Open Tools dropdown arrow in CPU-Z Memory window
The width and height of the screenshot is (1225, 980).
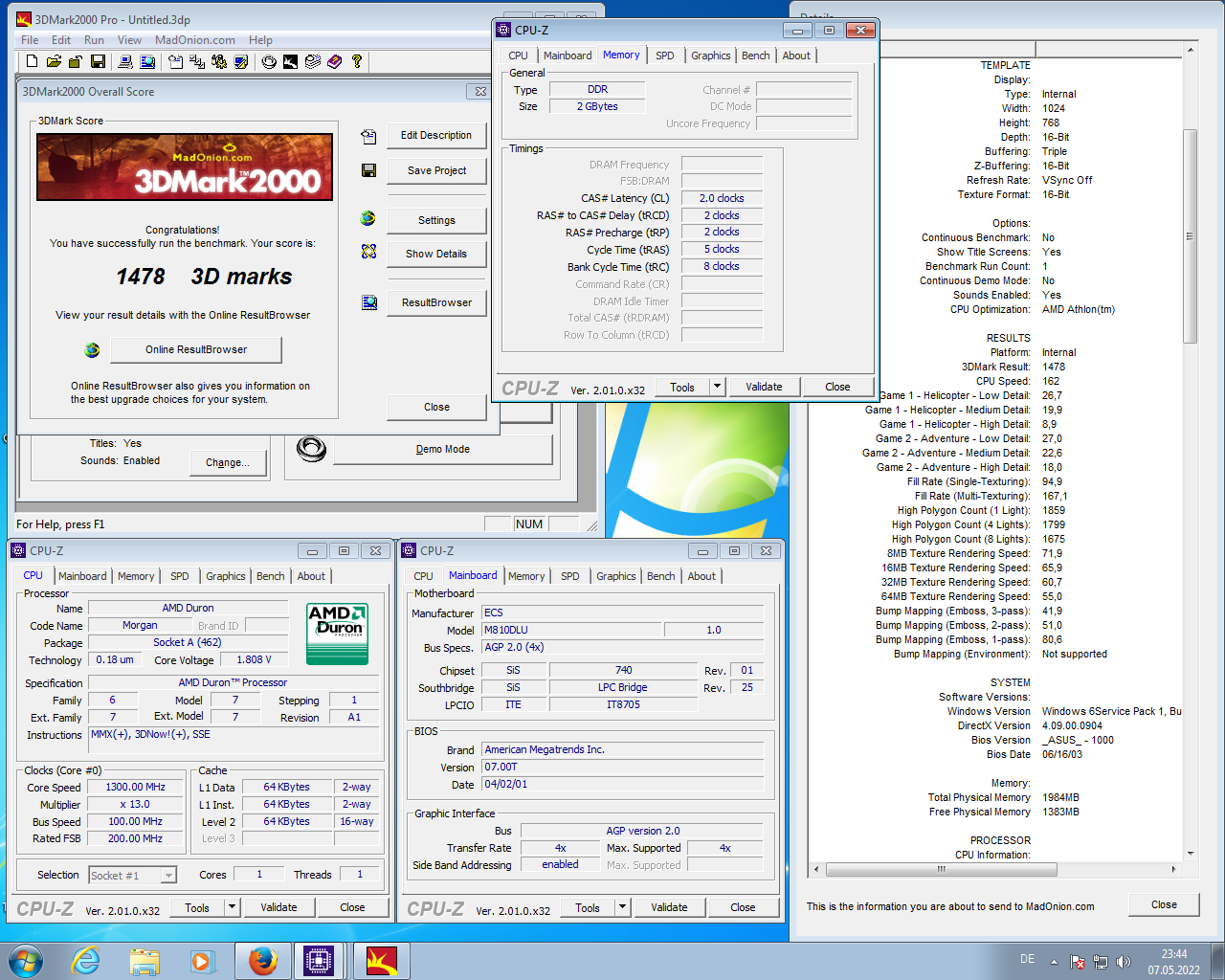717,387
